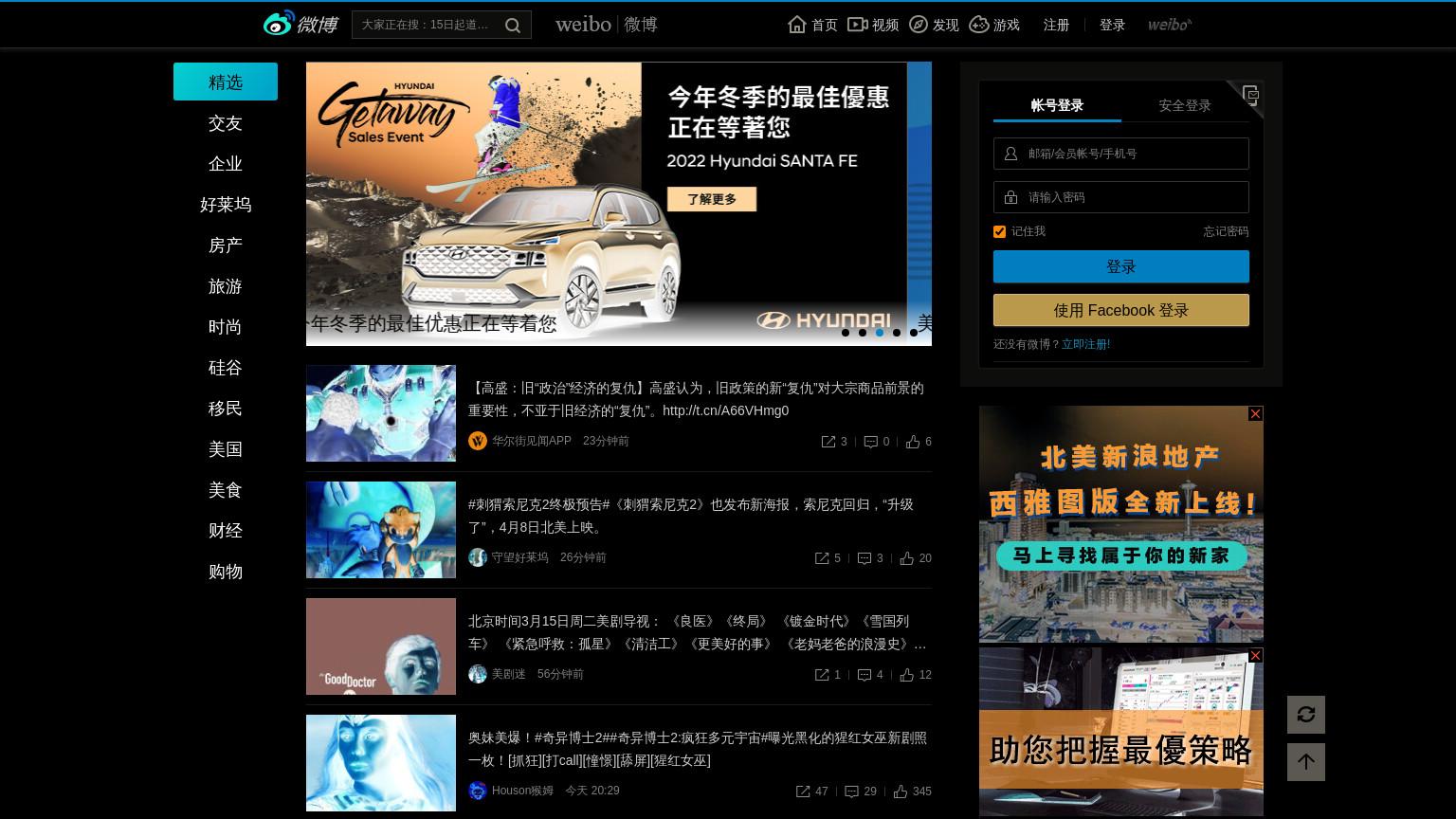Open the 发现 compass icon
Viewport: 1456px width, 819px height.
click(x=918, y=25)
